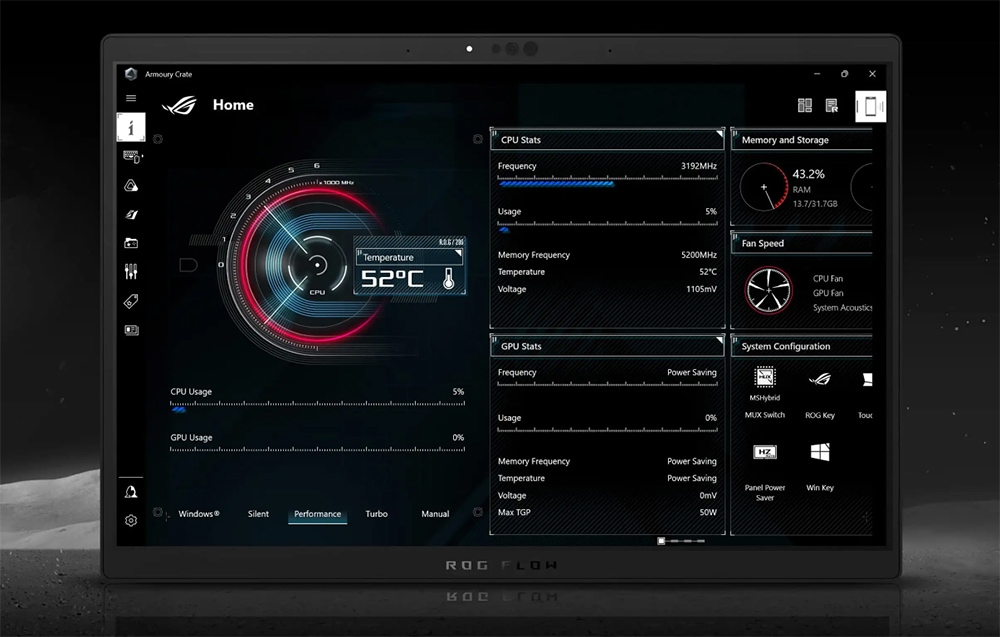Select the Manual operating mode
The height and width of the screenshot is (637, 1000).
435,514
